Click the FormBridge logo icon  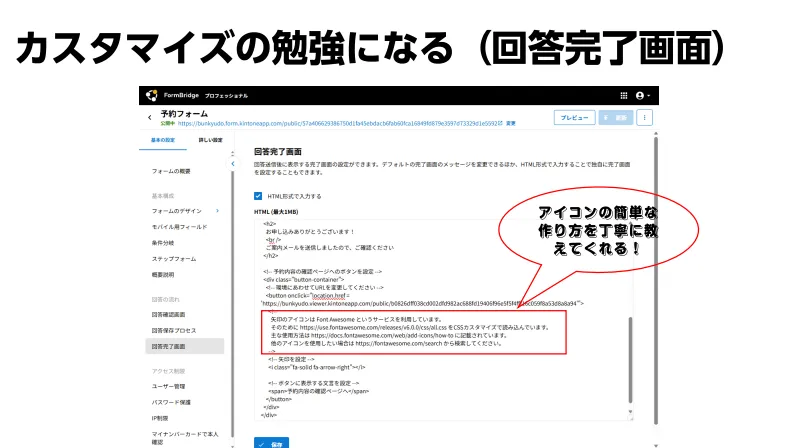[x=151, y=95]
